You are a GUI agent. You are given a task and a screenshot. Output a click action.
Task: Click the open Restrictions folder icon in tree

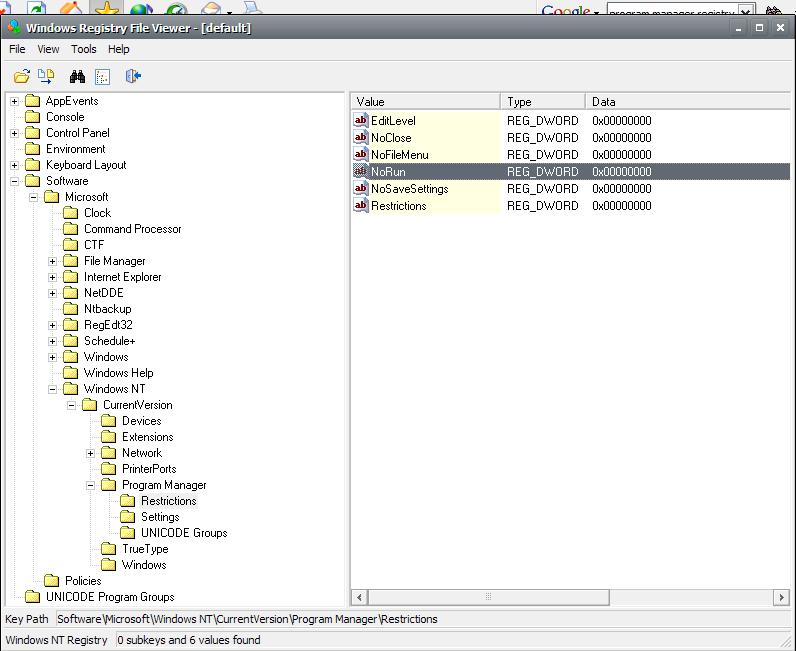[127, 501]
